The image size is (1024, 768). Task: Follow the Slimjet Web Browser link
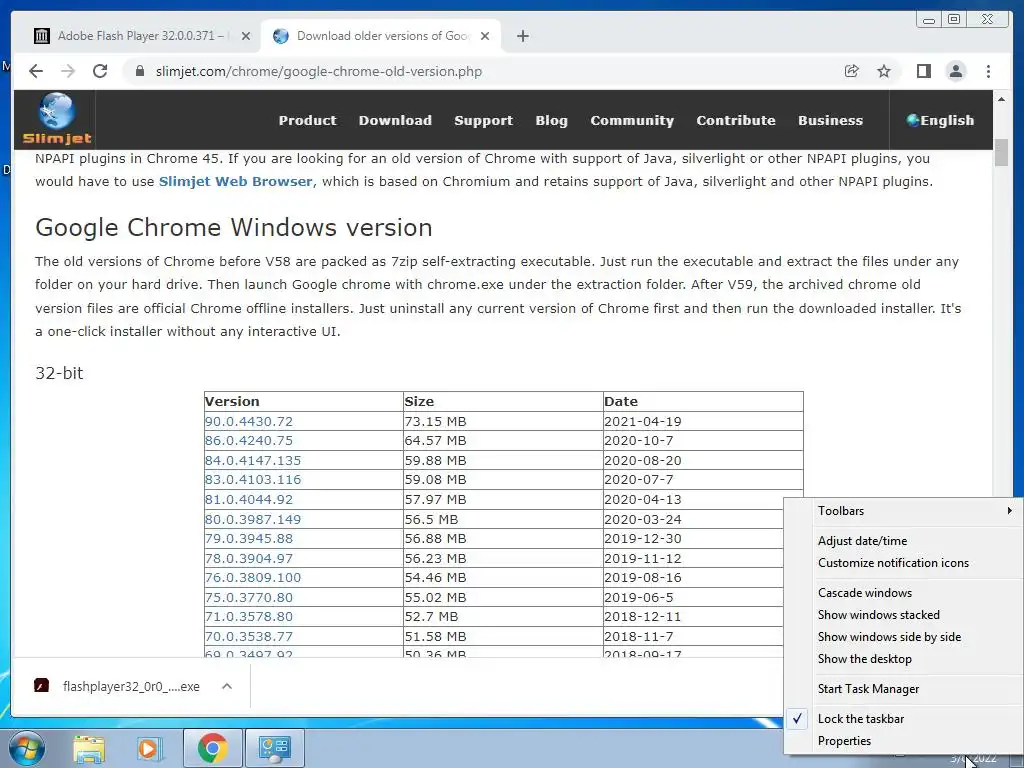pyautogui.click(x=238, y=182)
